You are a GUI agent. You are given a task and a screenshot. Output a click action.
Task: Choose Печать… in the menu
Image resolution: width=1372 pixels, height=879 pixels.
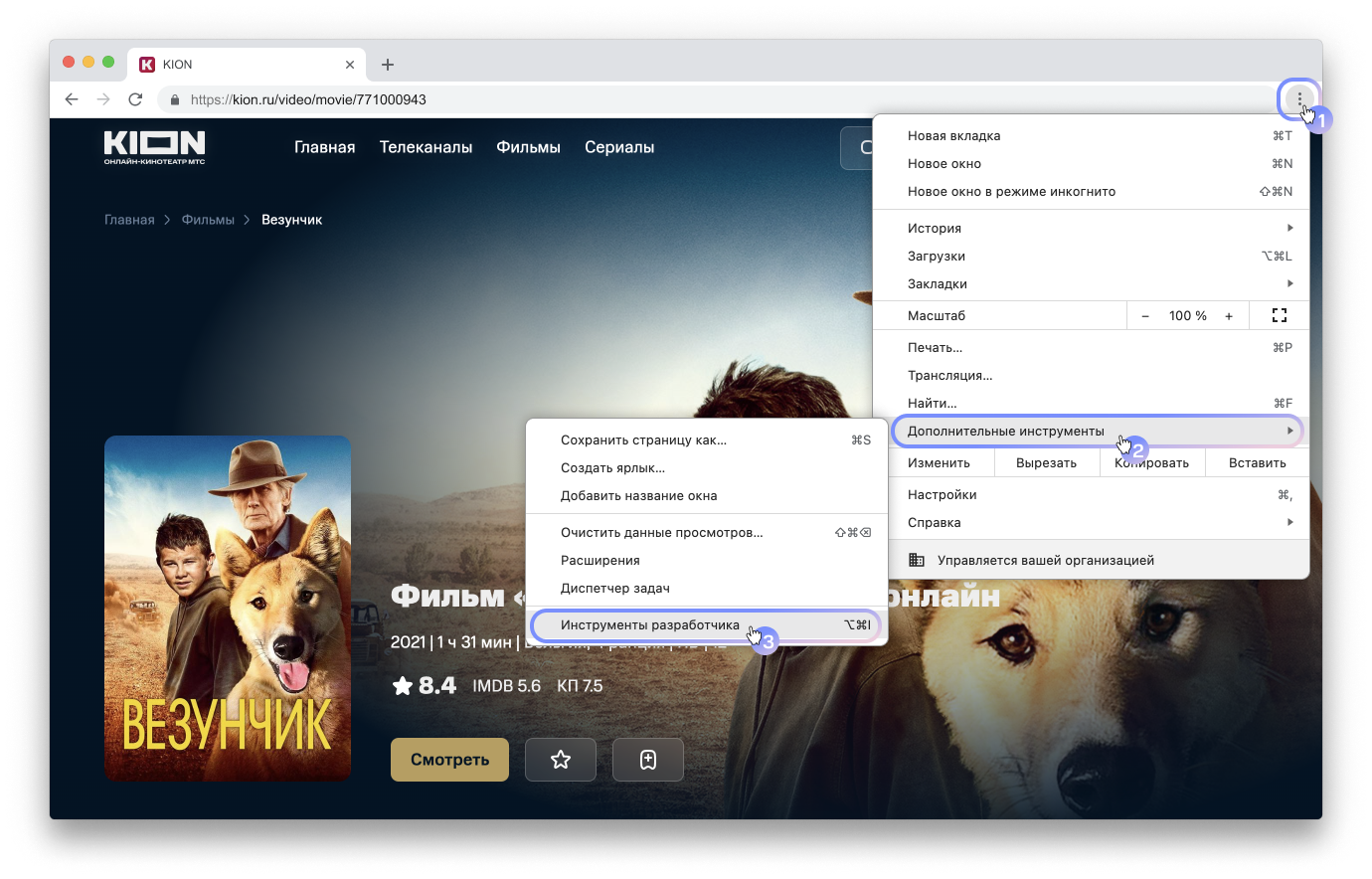pos(1091,347)
